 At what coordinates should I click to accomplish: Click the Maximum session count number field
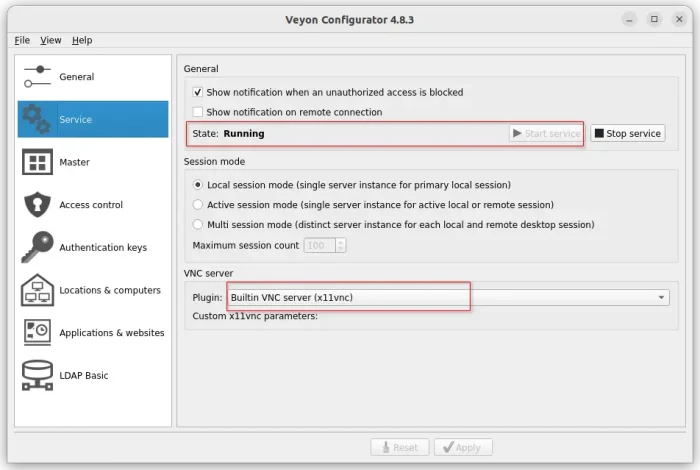pyautogui.click(x=319, y=245)
